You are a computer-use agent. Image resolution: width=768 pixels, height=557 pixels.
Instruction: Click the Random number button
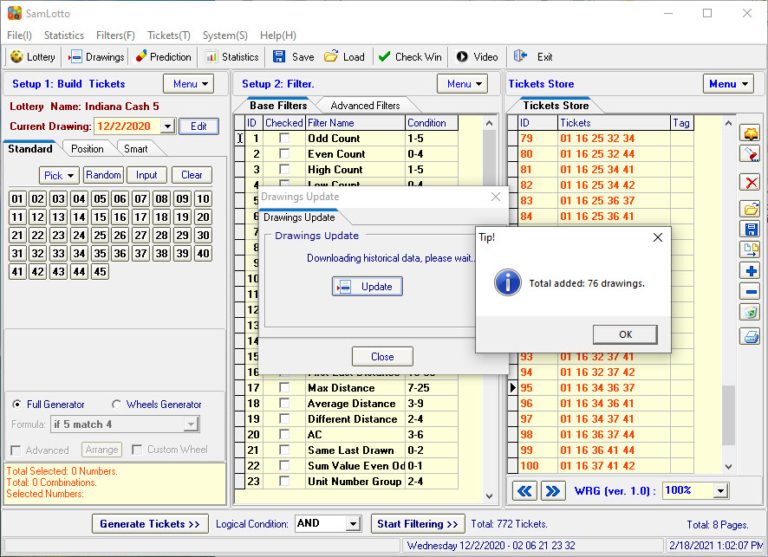(103, 175)
